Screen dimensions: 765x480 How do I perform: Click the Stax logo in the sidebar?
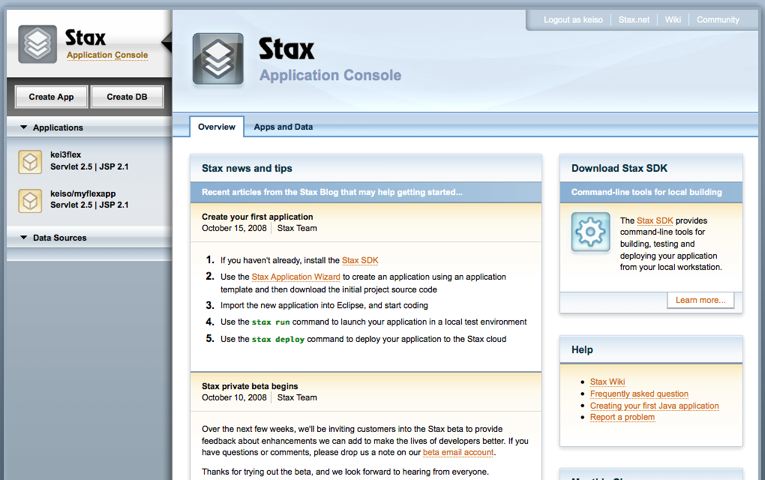[x=38, y=44]
